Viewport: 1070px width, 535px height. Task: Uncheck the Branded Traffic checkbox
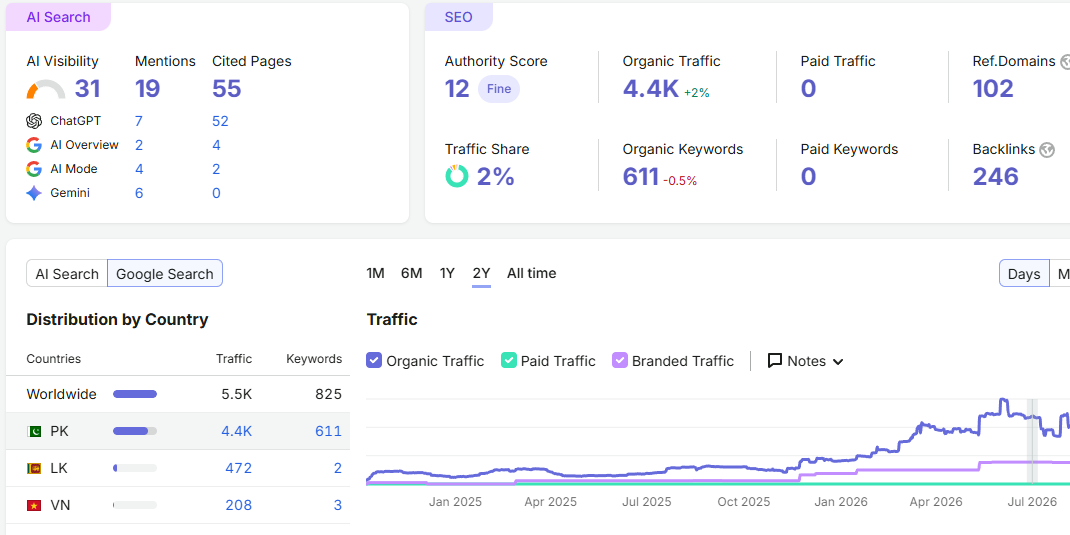[620, 360]
